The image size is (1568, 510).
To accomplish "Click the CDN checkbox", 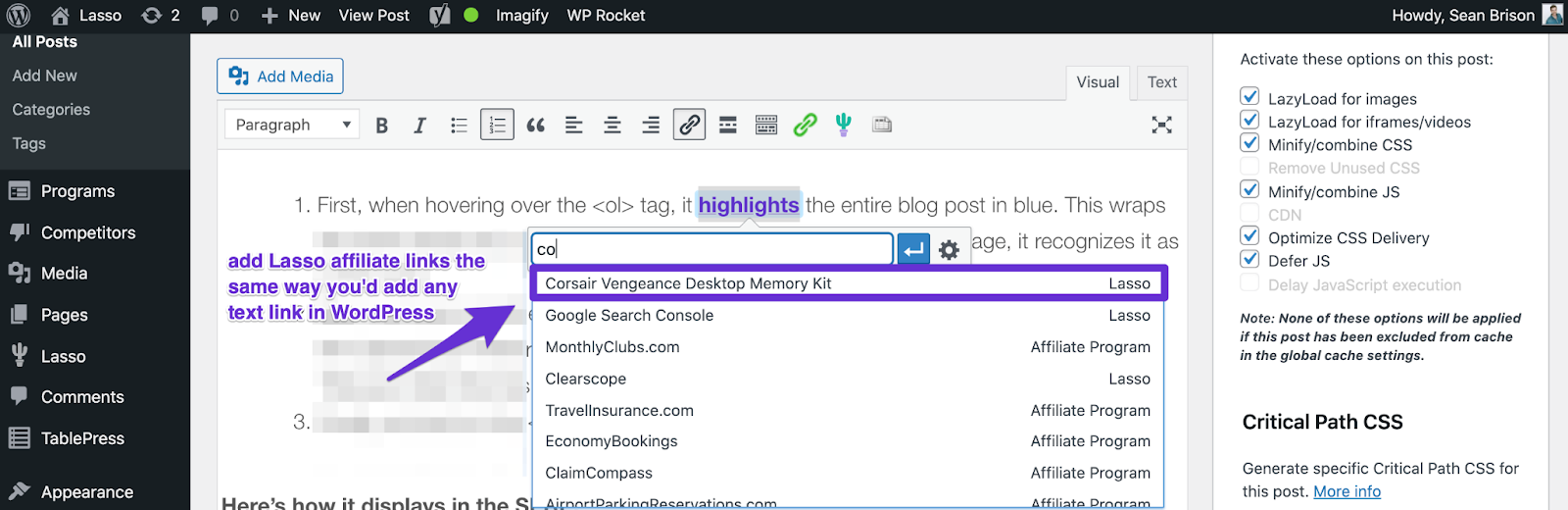I will (x=1249, y=213).
